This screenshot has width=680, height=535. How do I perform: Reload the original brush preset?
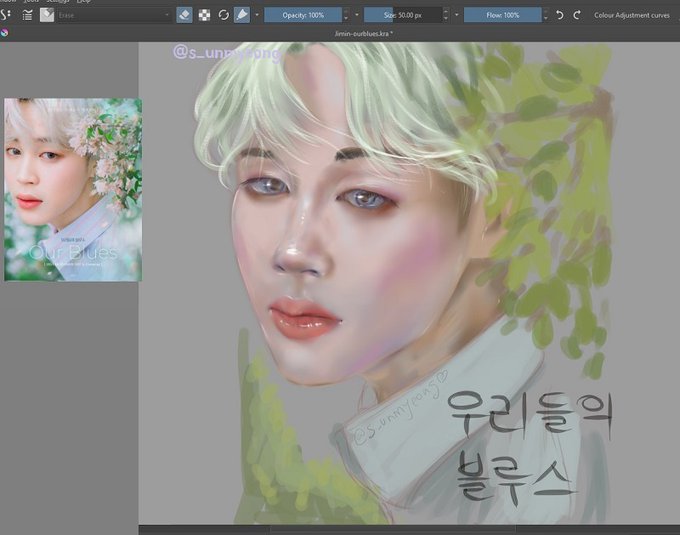(224, 15)
